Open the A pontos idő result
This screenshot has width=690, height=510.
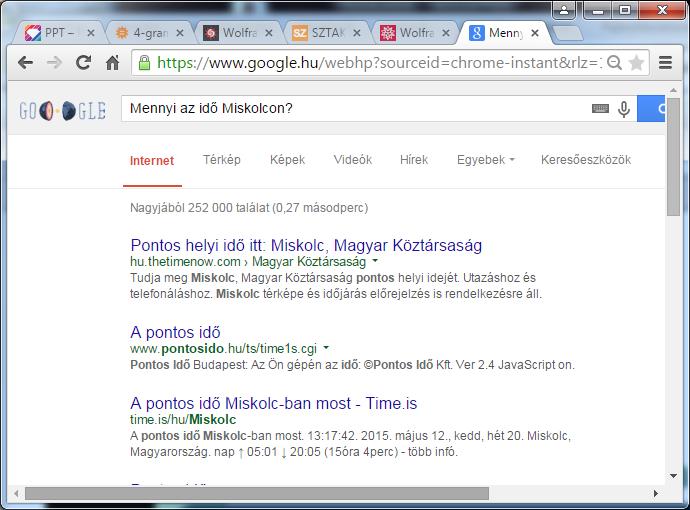(175, 332)
